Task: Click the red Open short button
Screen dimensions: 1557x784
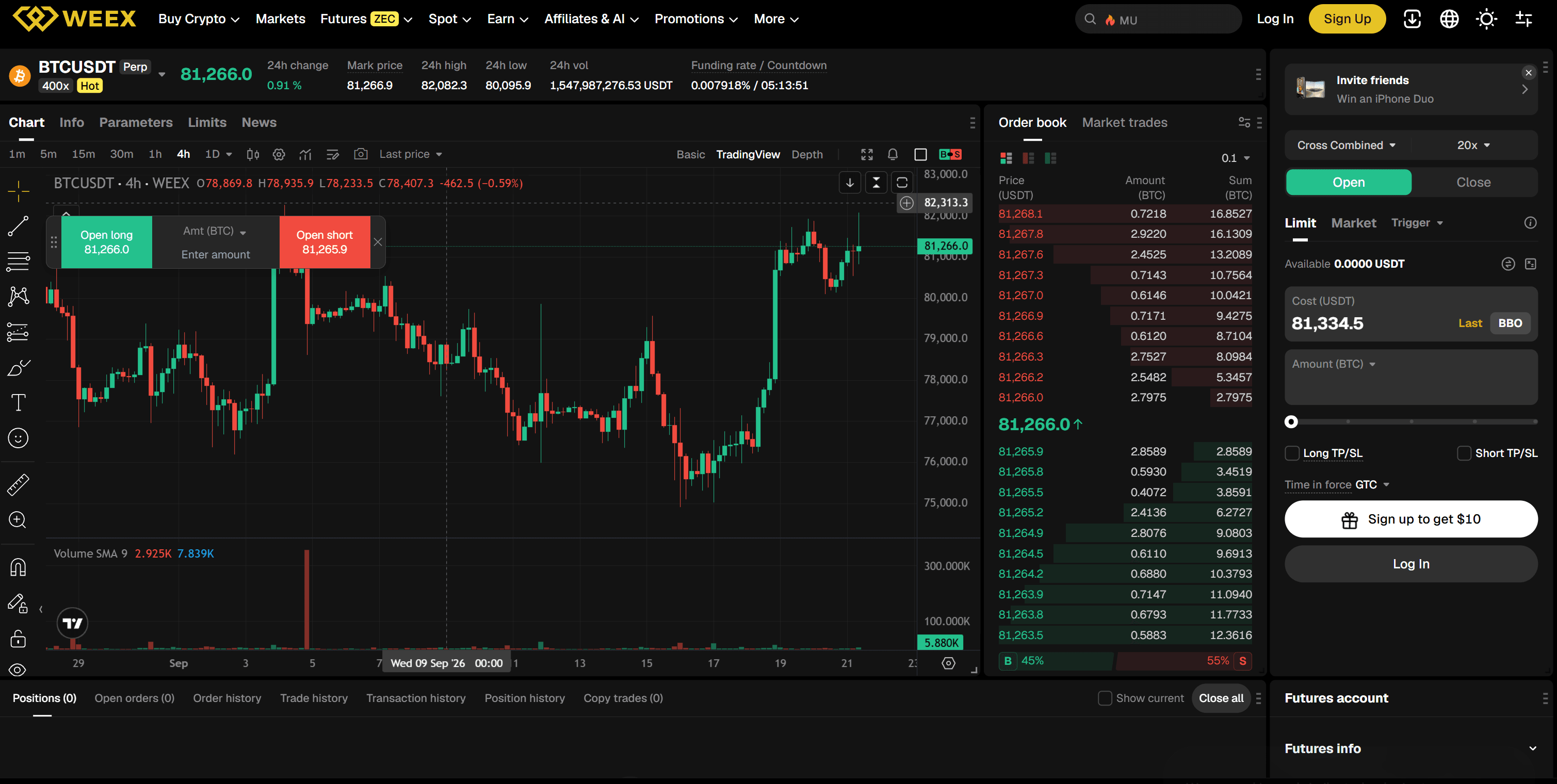Action: [x=325, y=242]
